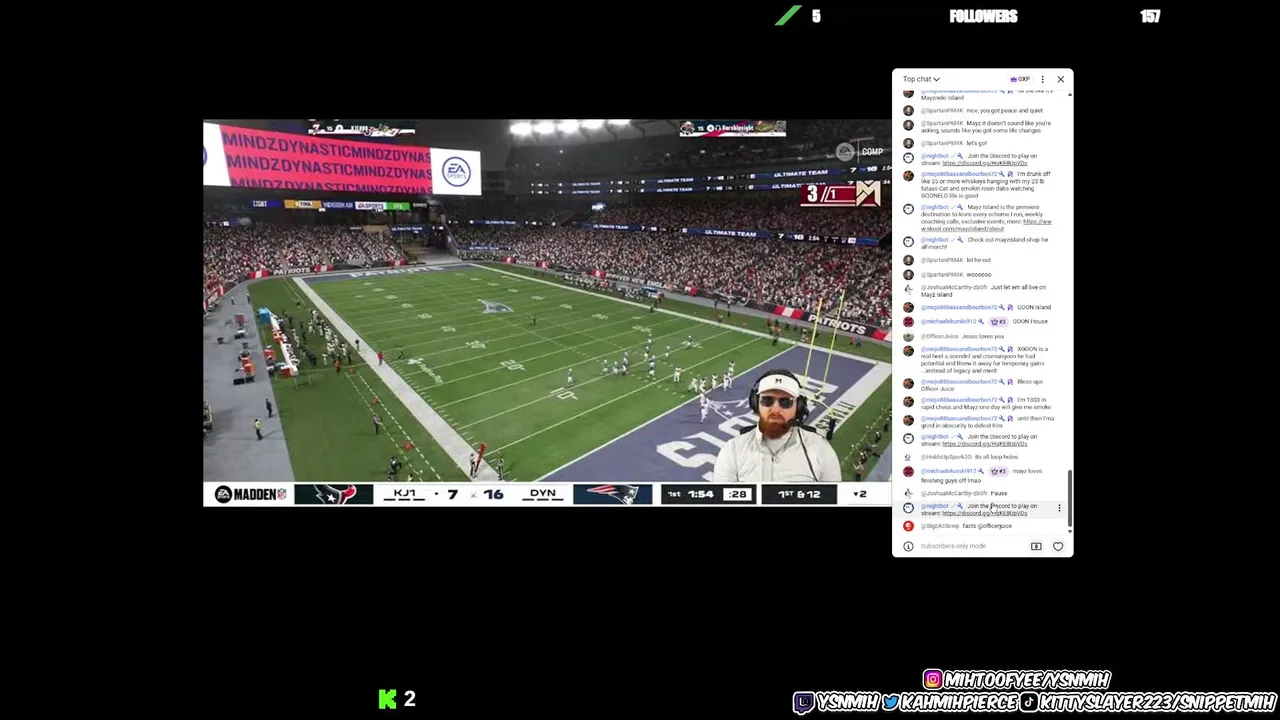Image resolution: width=1280 pixels, height=720 pixels.
Task: Open Discord link in topmost nightbot message
Action: pyautogui.click(x=984, y=163)
